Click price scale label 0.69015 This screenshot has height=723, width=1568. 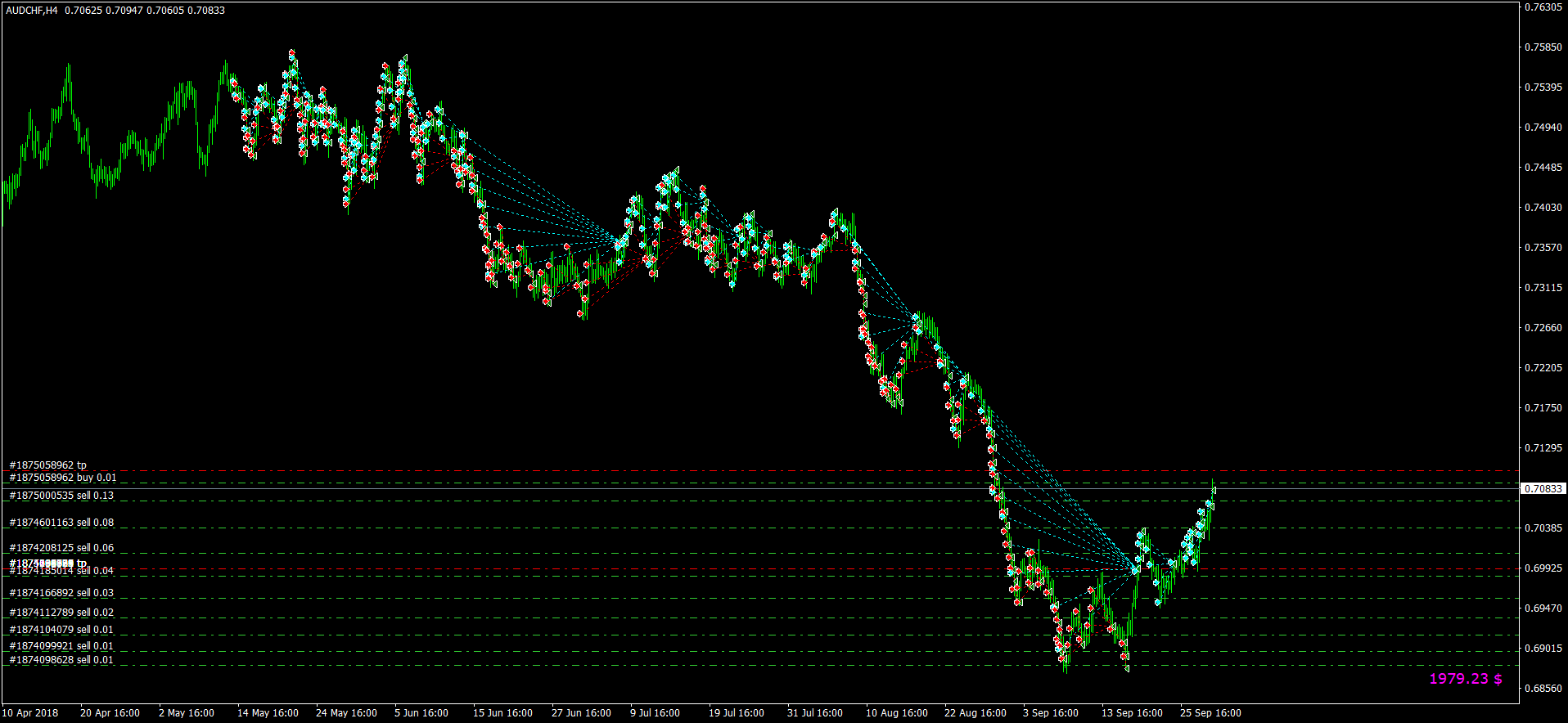click(x=1543, y=649)
